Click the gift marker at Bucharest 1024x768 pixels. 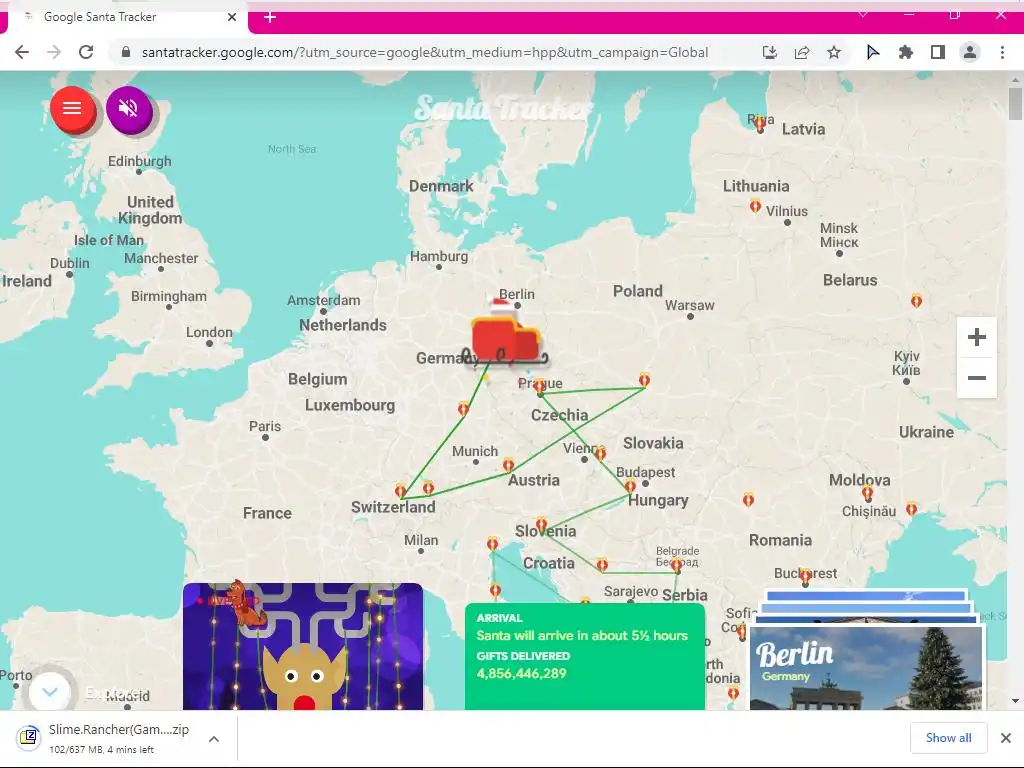805,575
